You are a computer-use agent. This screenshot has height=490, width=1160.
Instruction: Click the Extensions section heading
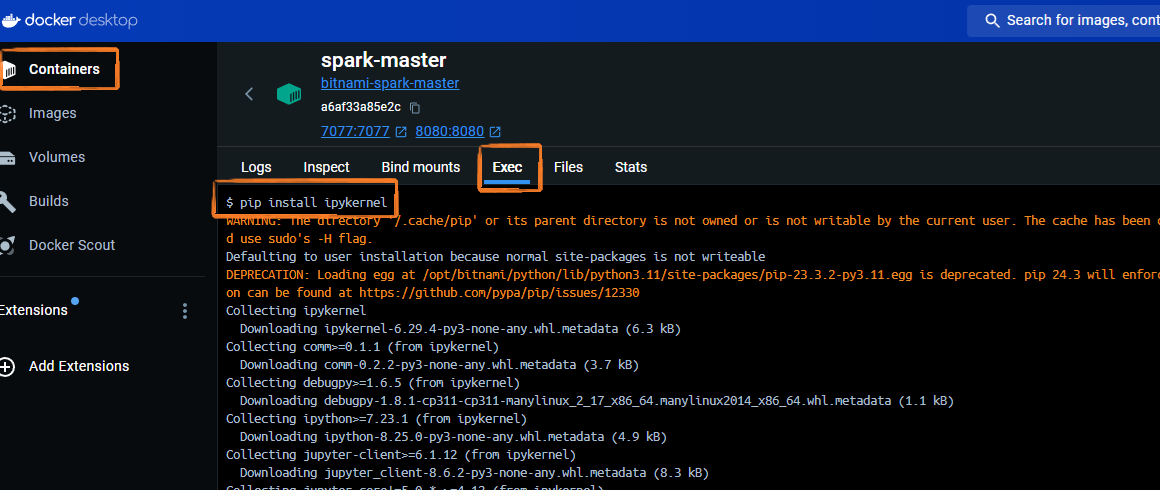click(x=34, y=310)
